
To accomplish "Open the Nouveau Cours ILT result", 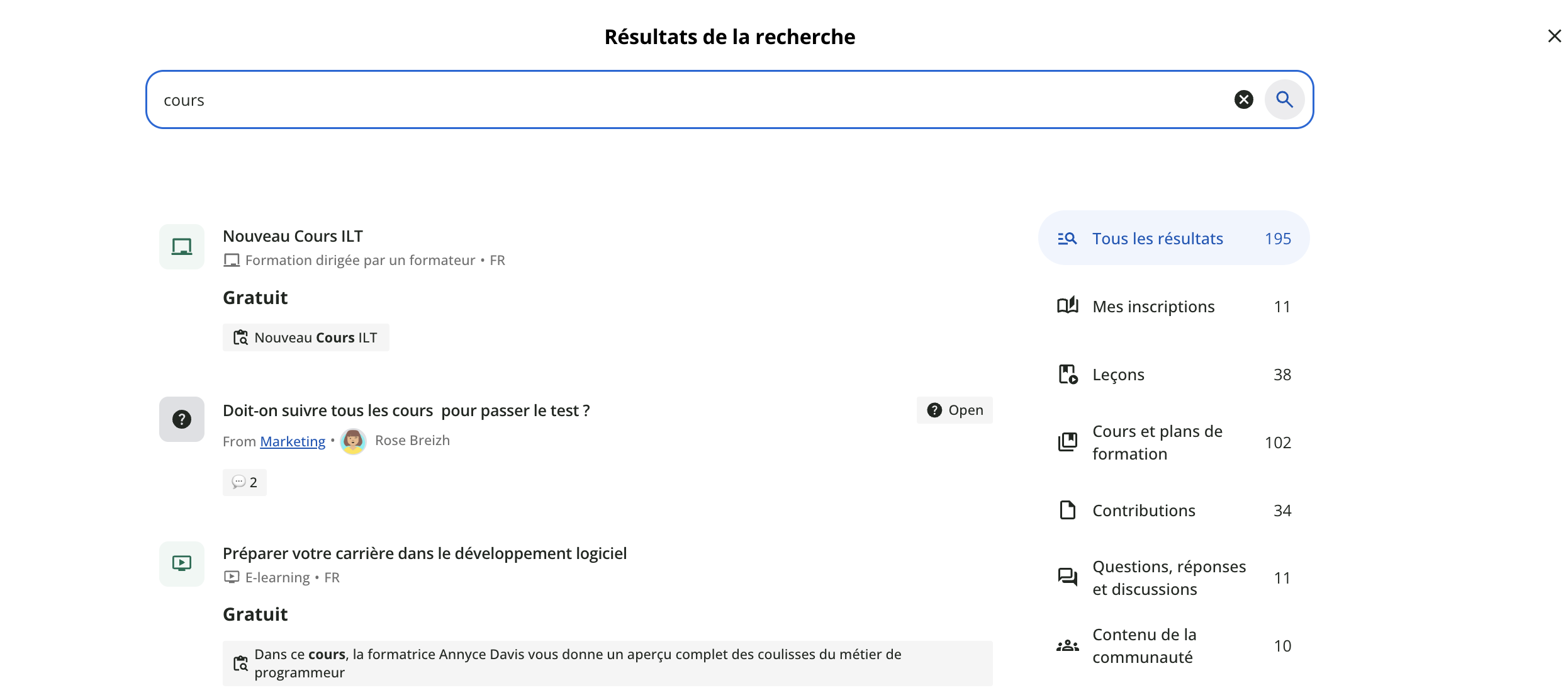I will [293, 236].
